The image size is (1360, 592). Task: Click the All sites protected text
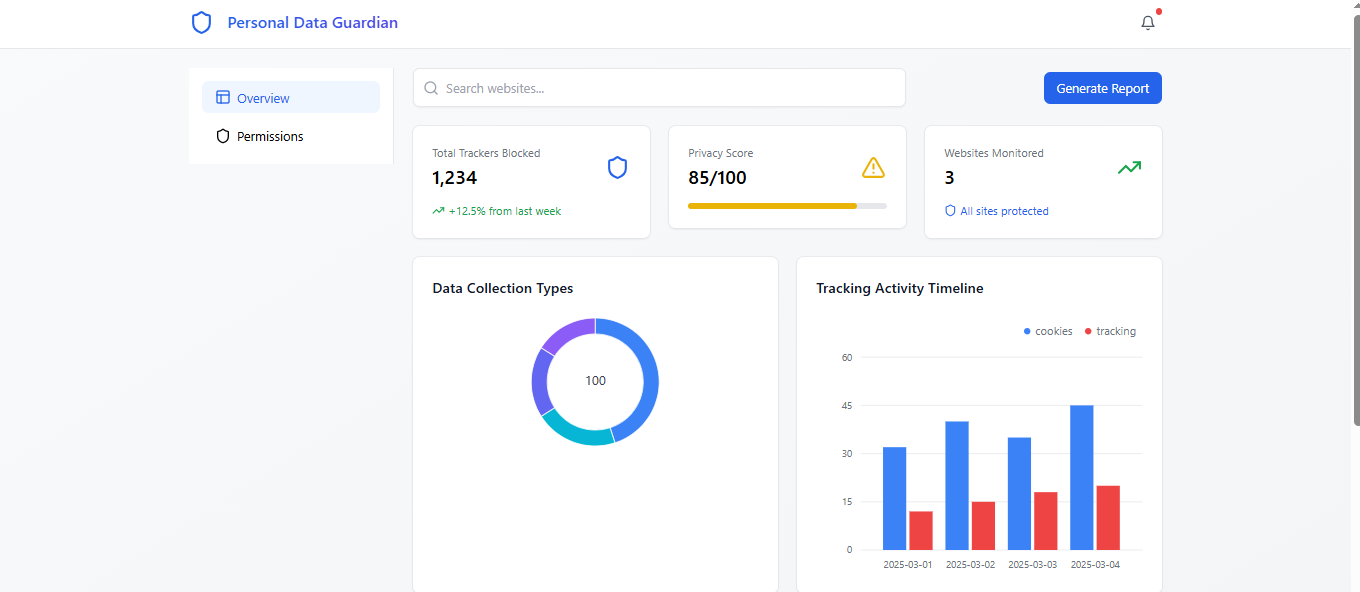click(1005, 211)
